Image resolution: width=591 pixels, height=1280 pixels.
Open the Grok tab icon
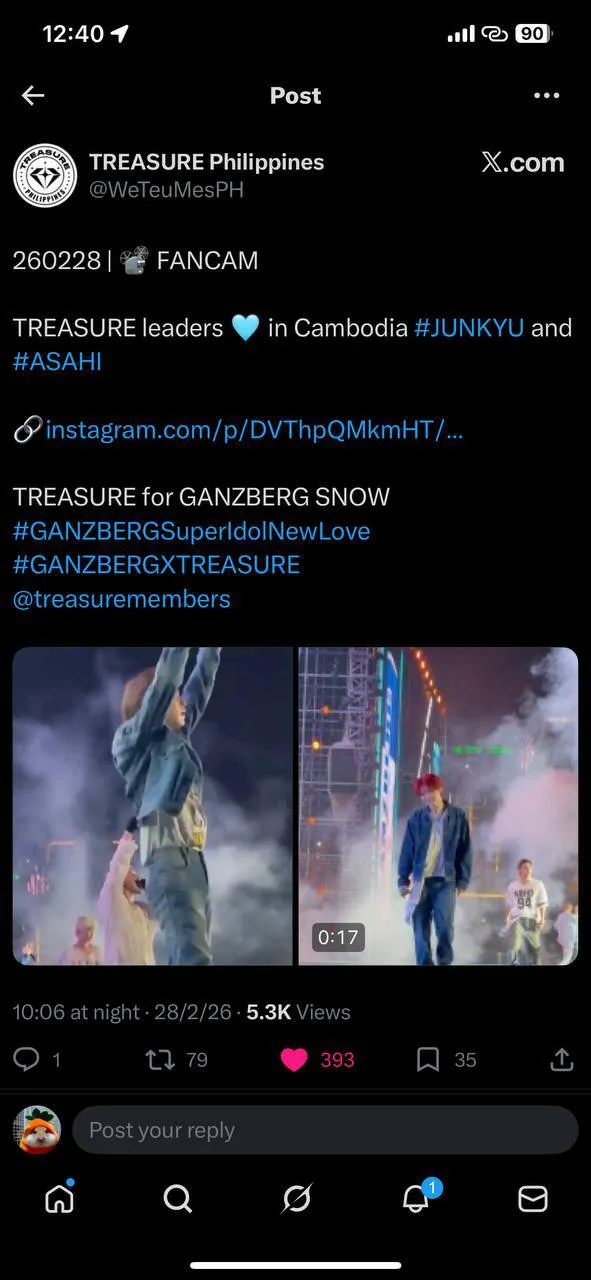tap(296, 1198)
